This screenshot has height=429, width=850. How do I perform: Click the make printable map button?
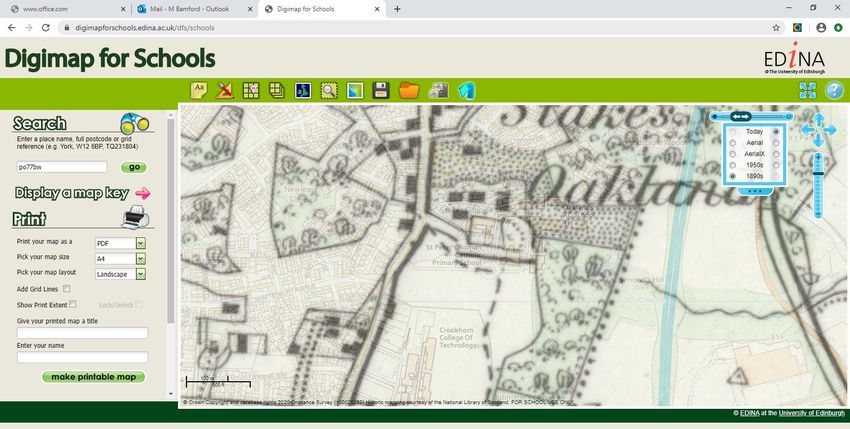click(93, 377)
